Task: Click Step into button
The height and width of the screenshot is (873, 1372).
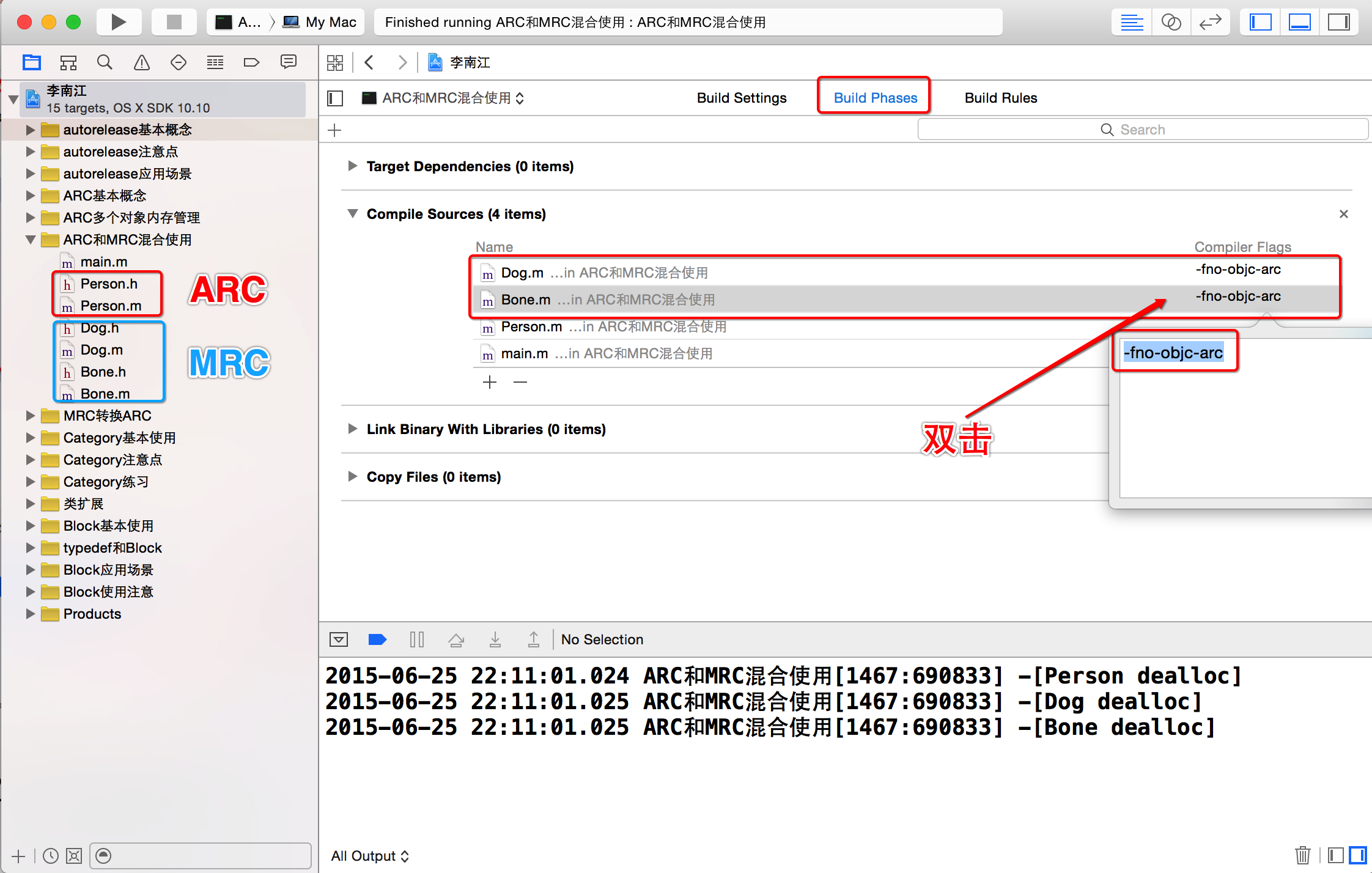Action: tap(495, 639)
